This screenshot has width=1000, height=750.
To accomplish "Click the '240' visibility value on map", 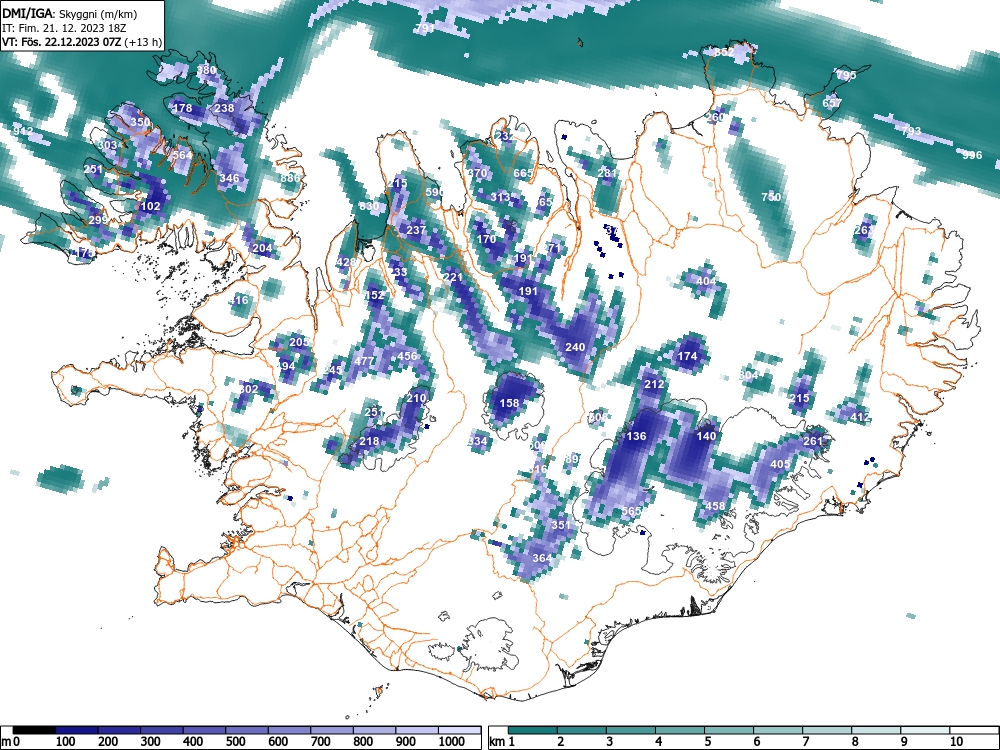I will tap(575, 347).
